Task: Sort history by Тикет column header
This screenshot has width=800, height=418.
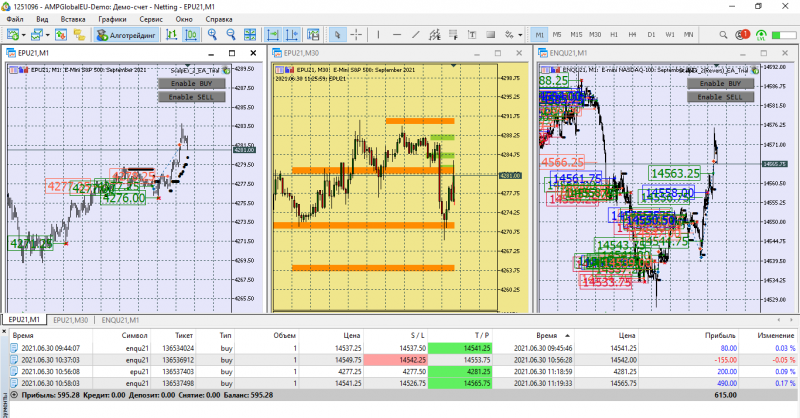Action: (184, 335)
